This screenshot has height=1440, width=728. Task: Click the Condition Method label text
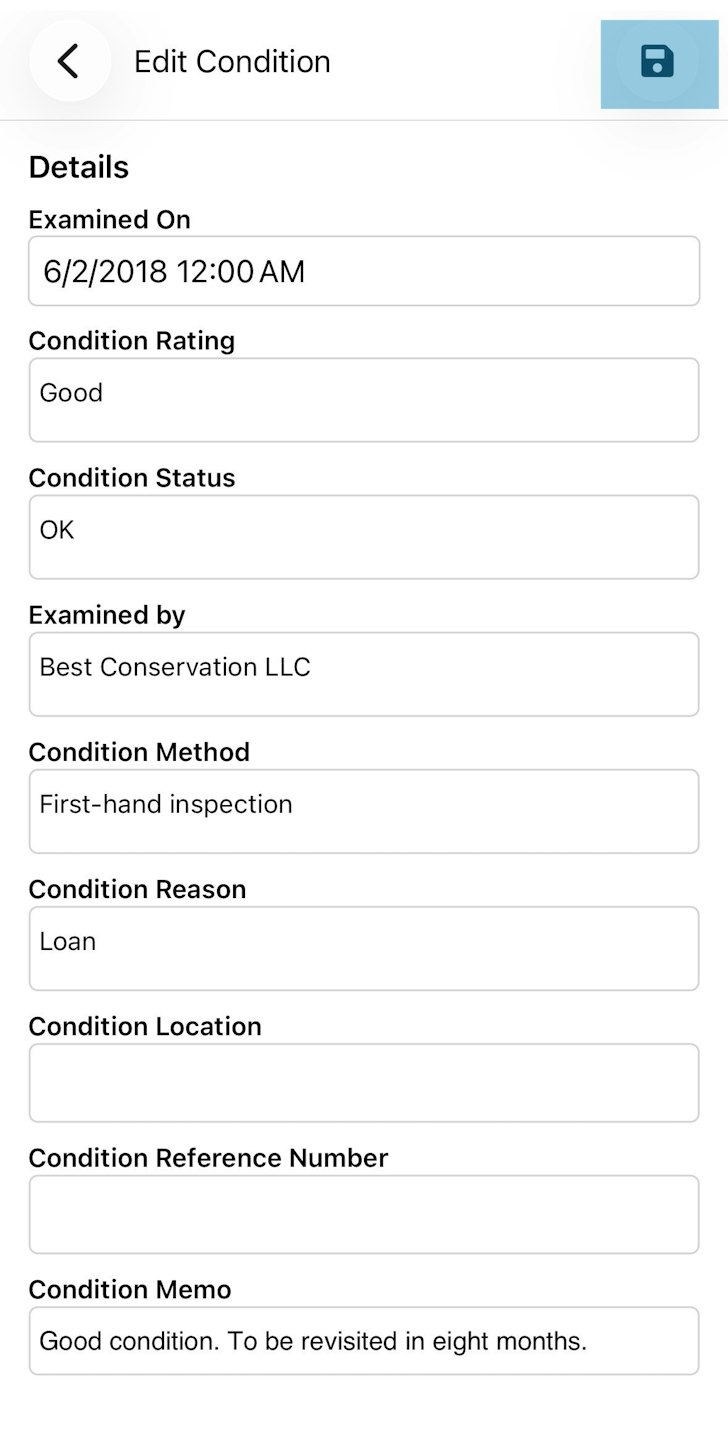click(x=139, y=752)
